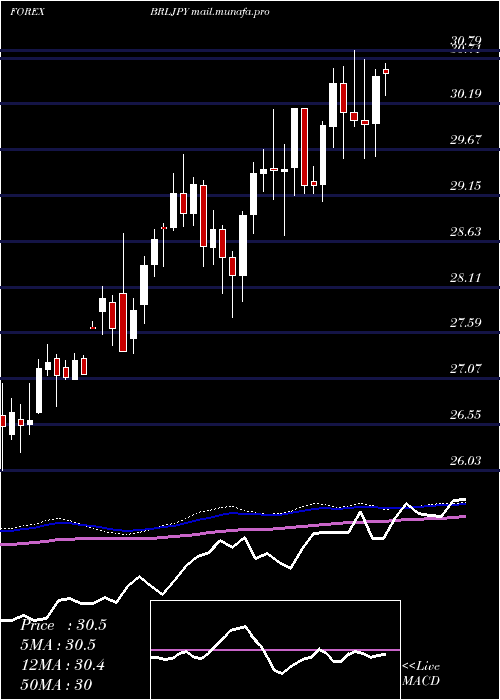500x700 pixels.
Task: Click the 29.15 price axis label
Action: 466,186
